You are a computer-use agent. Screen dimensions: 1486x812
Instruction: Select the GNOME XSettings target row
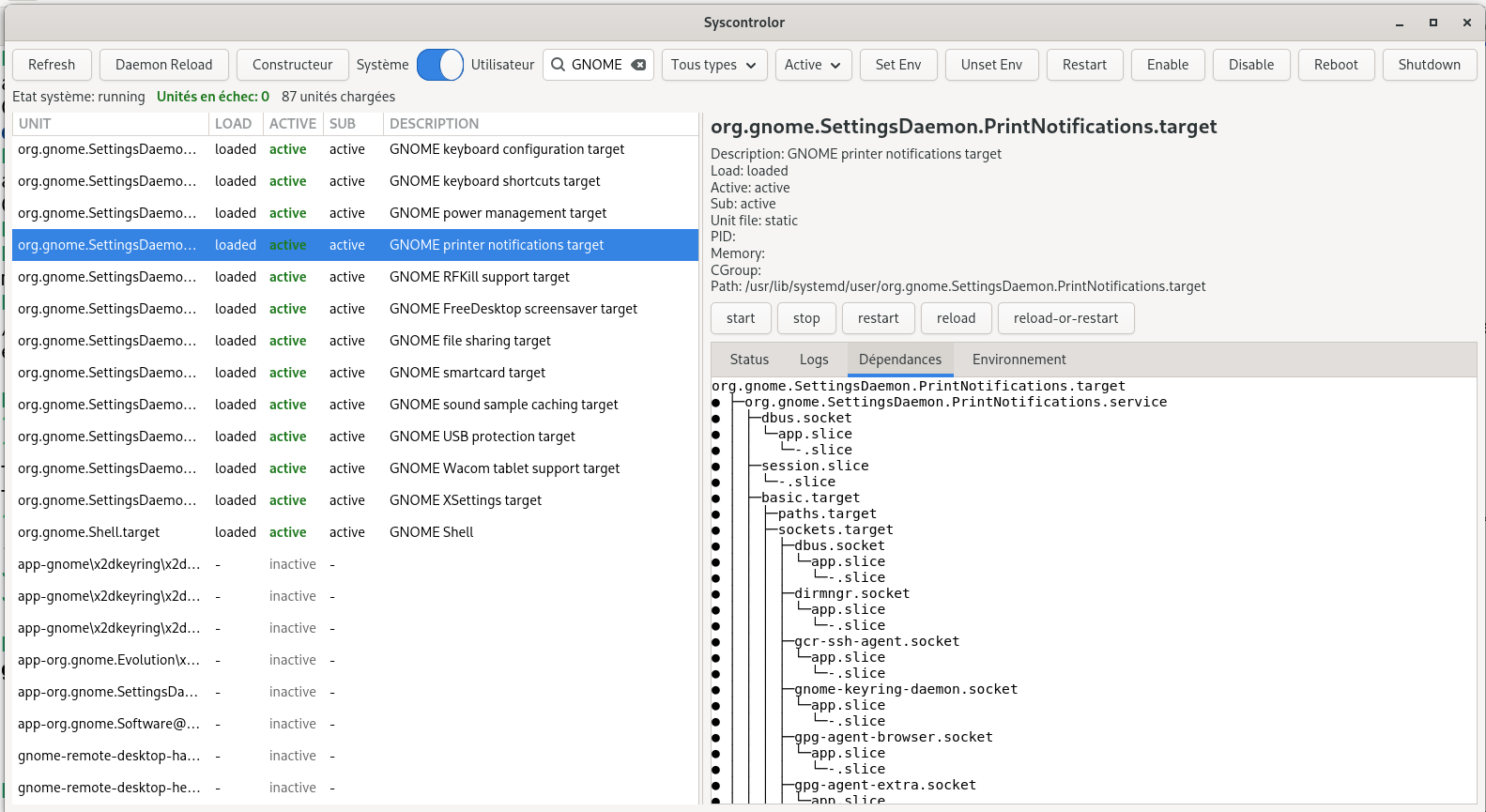coord(355,500)
